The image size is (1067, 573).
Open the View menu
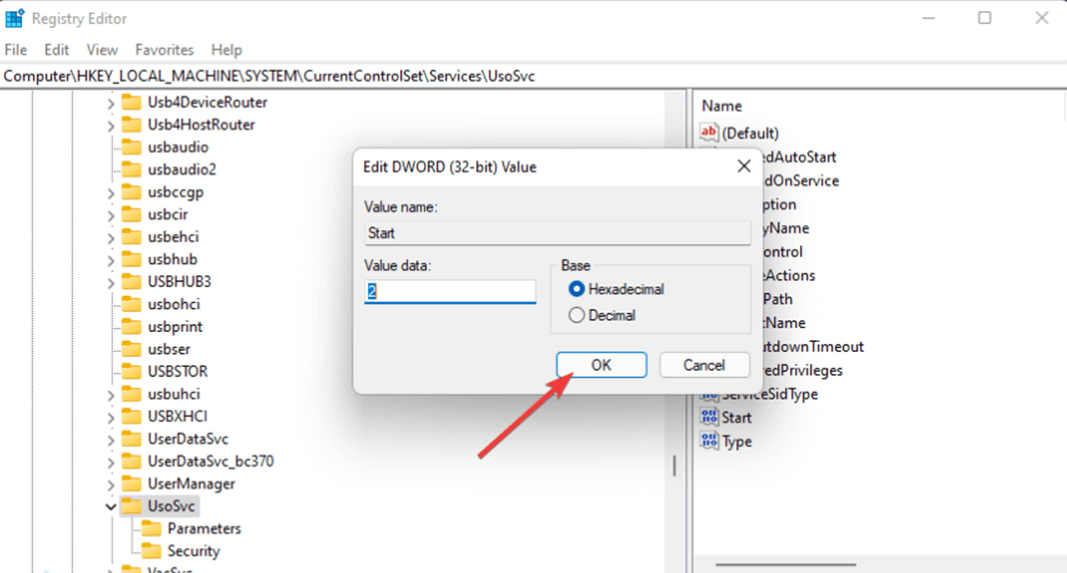[x=102, y=50]
